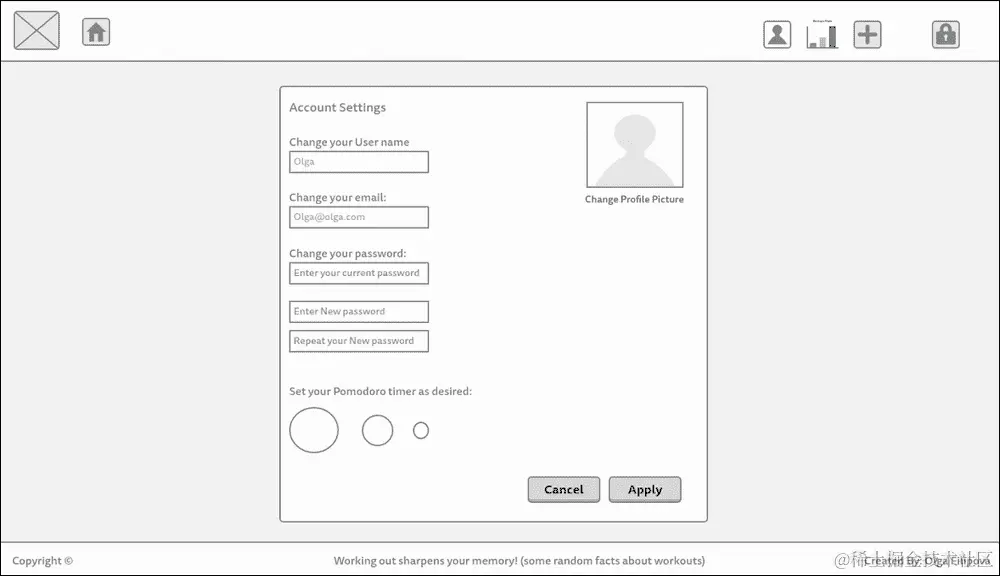This screenshot has height=576, width=1000.
Task: Click the email field with Olga@olga.com
Action: tap(358, 217)
